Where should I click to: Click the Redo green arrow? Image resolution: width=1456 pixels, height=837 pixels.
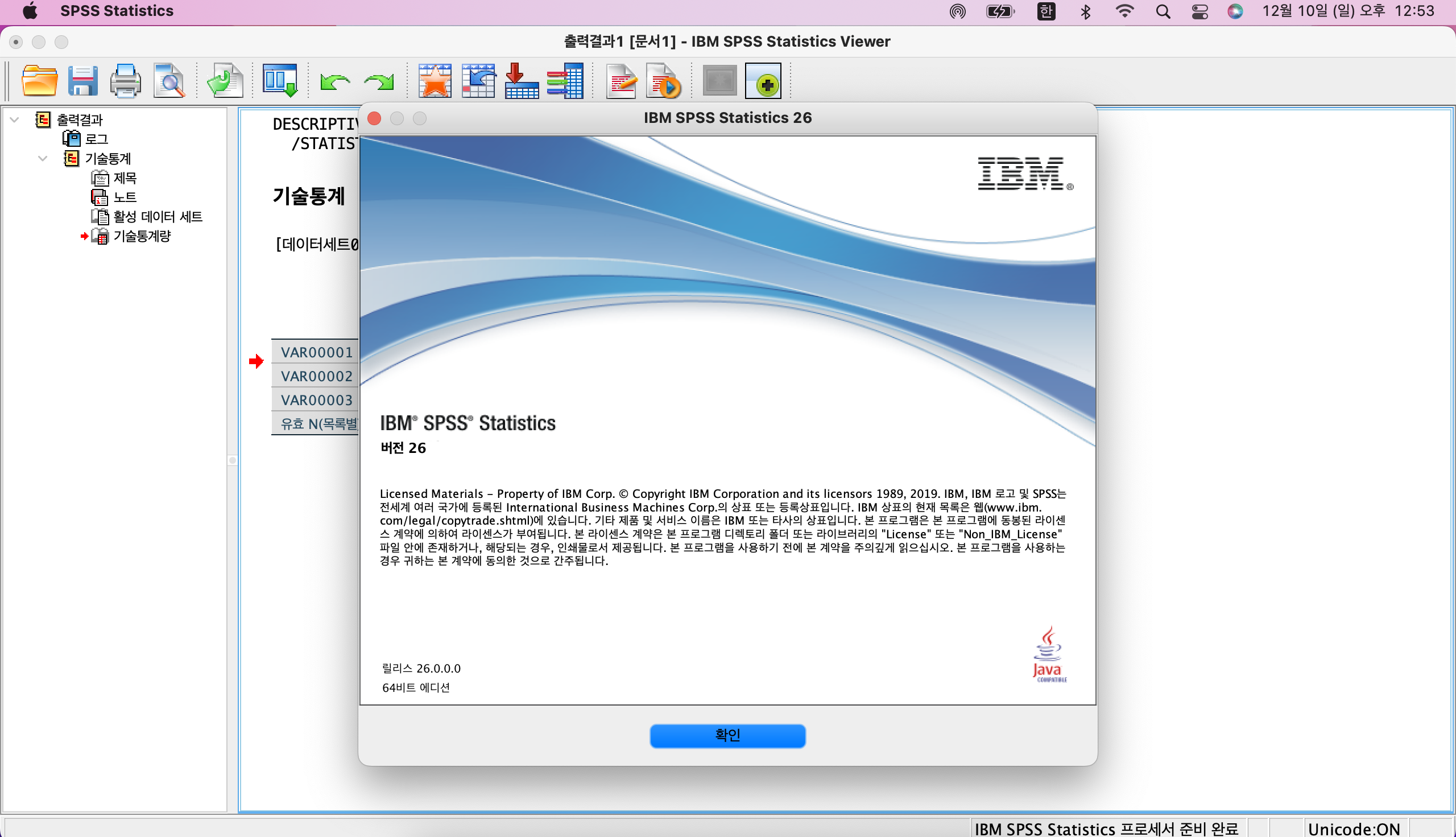click(x=379, y=82)
